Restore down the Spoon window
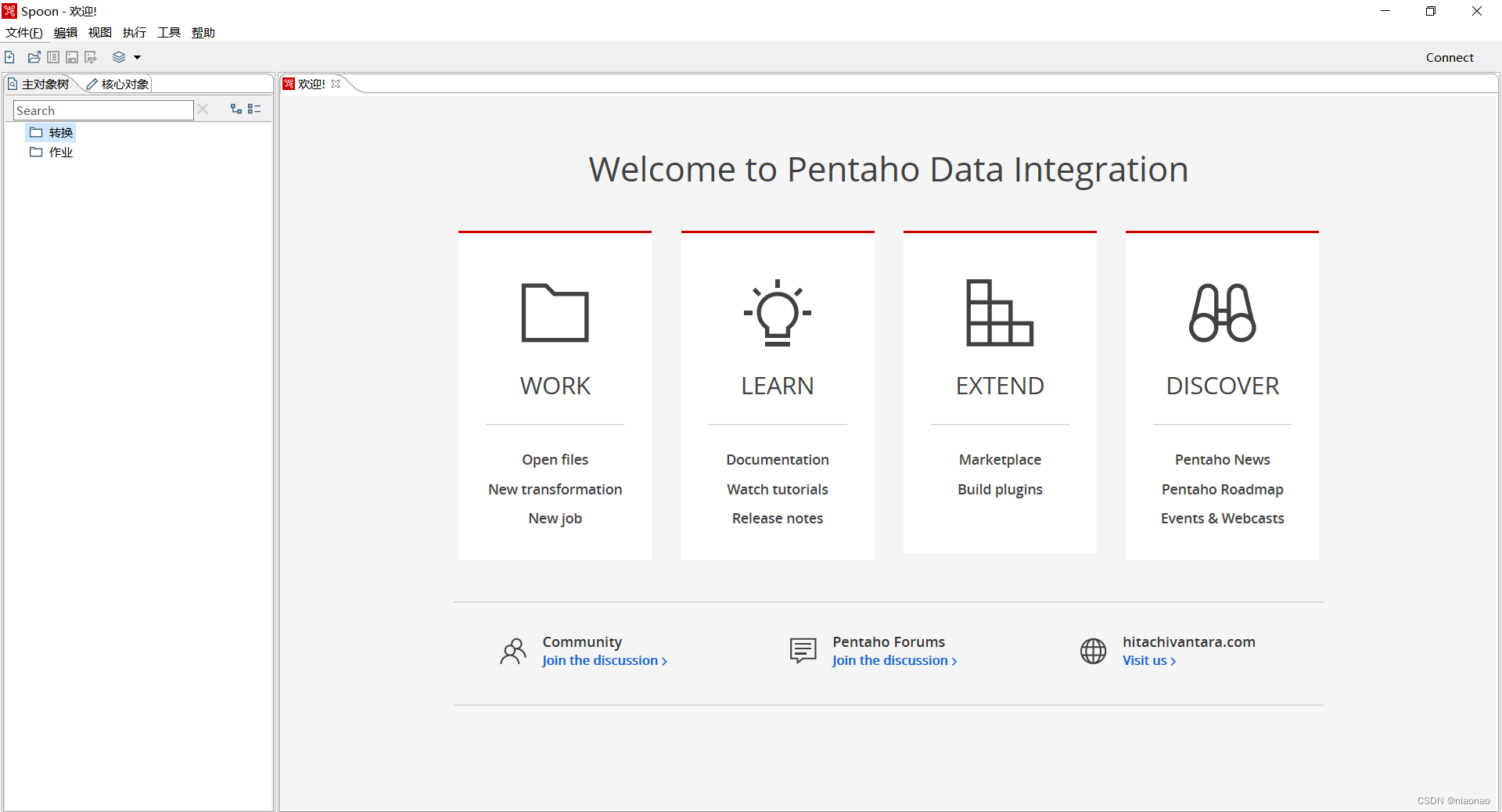The image size is (1502, 812). 1431,11
